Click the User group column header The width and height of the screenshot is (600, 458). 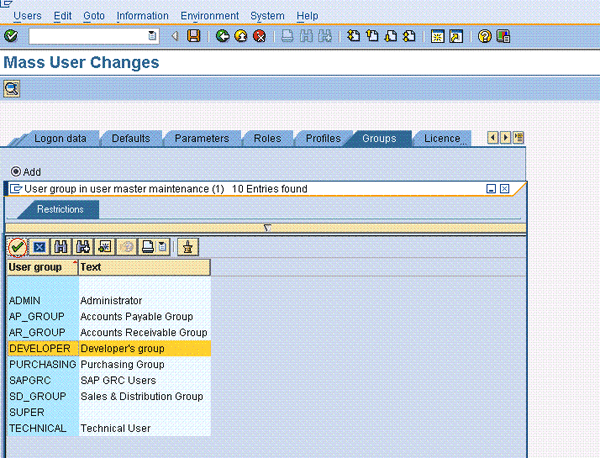coord(40,267)
